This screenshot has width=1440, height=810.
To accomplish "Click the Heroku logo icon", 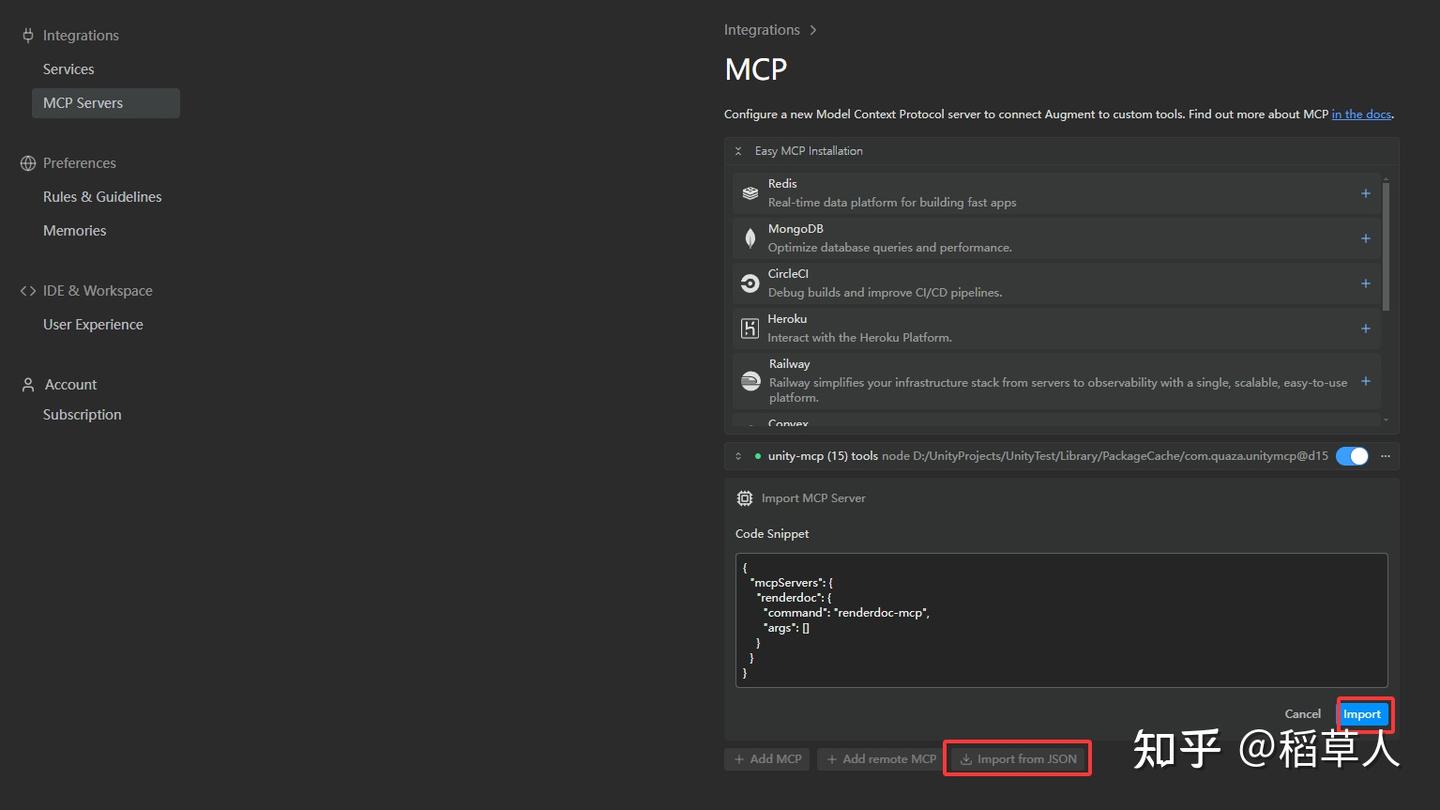I will point(750,328).
